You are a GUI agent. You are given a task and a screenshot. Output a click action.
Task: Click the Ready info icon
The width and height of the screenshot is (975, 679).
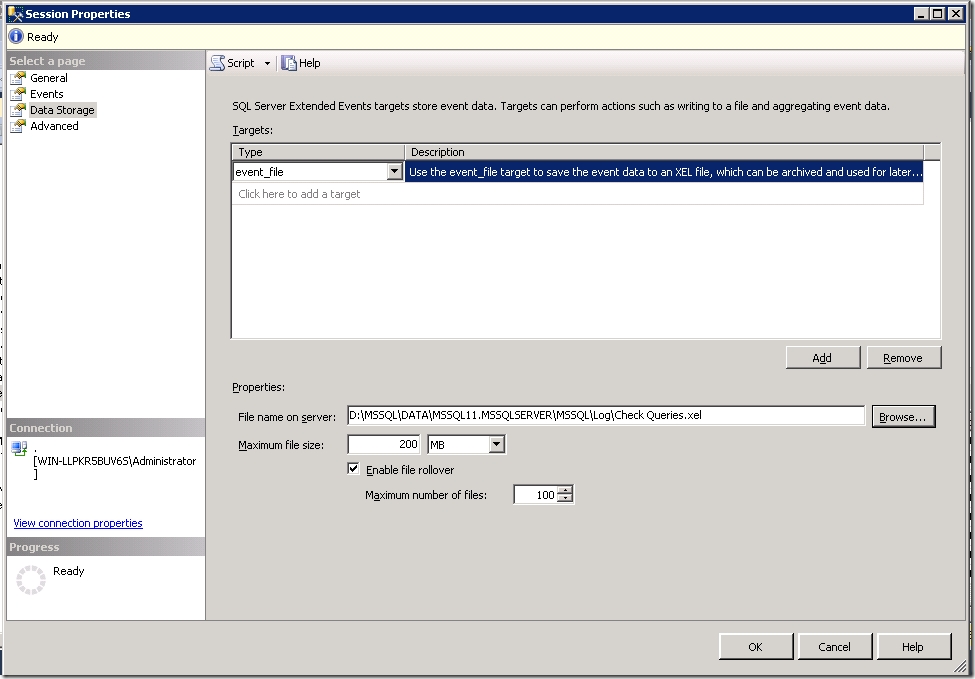pyautogui.click(x=16, y=37)
